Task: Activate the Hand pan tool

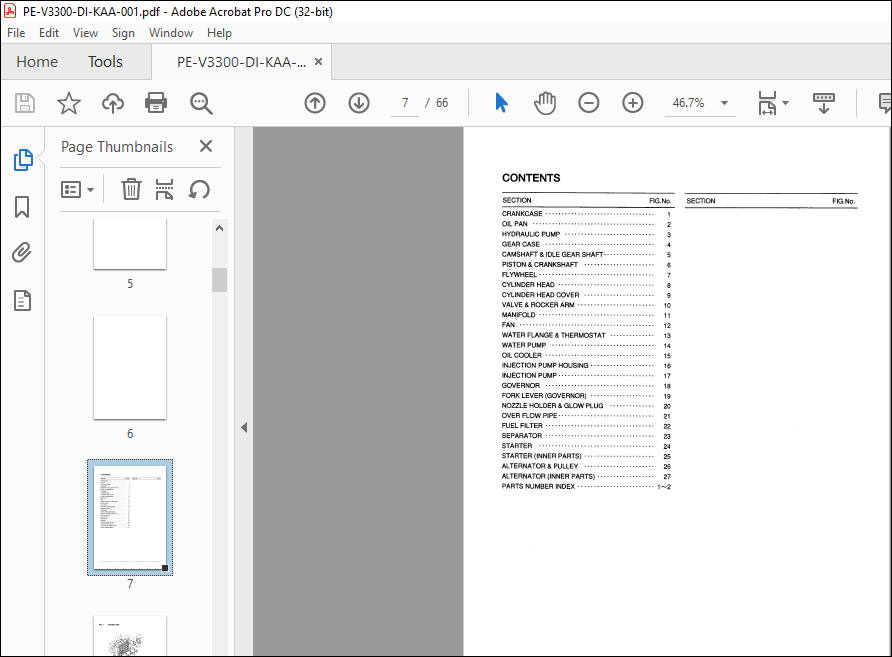Action: 545,103
